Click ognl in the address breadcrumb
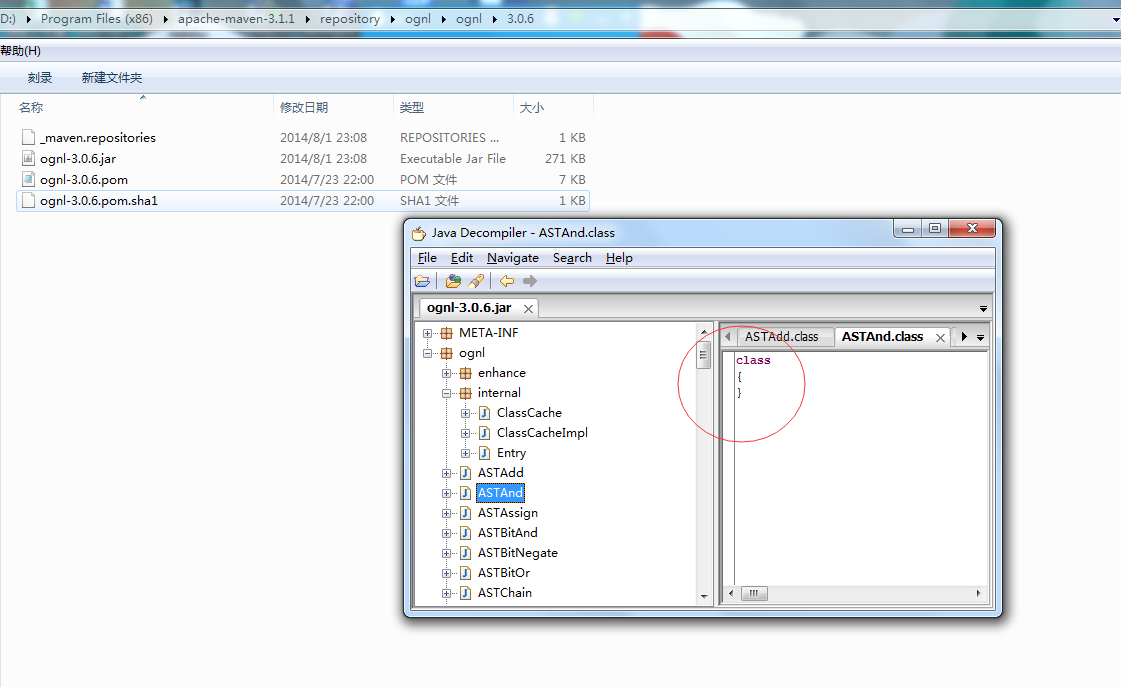Screen dimensions: 1121x687 click(x=418, y=18)
